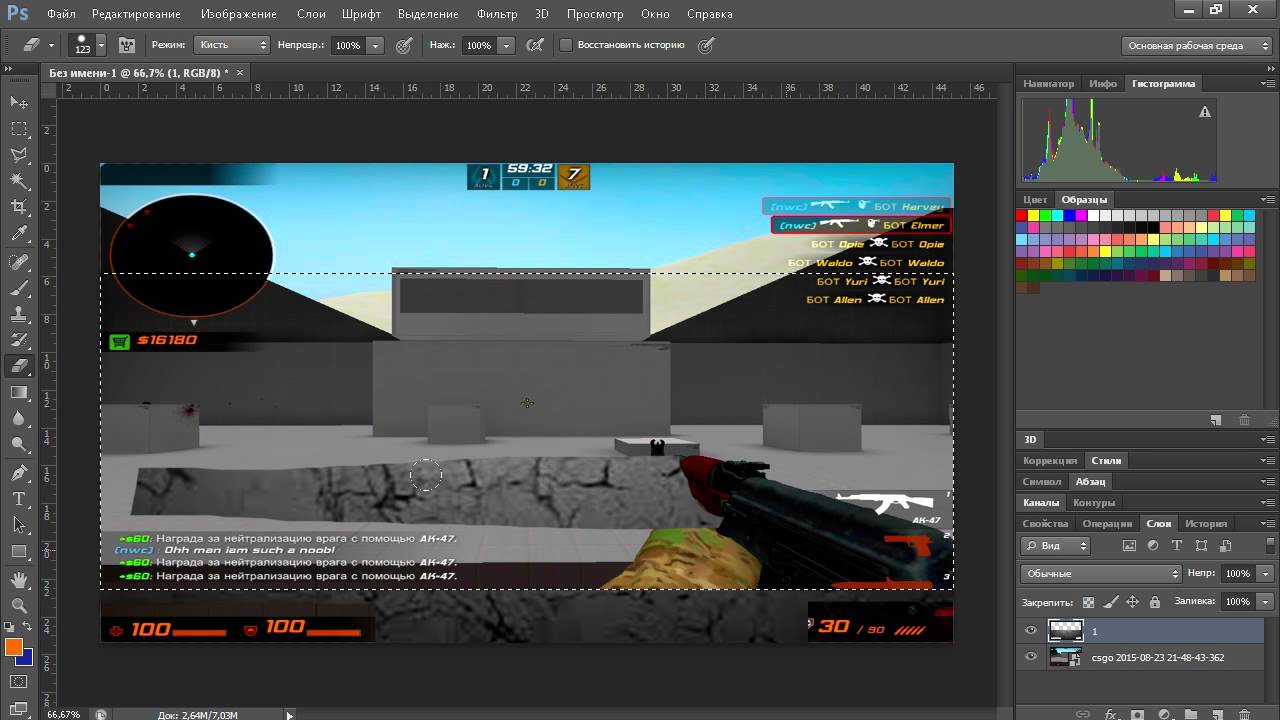Pick the red swatch in Образцы
Screen dimensions: 1280x720
click(x=1022, y=216)
